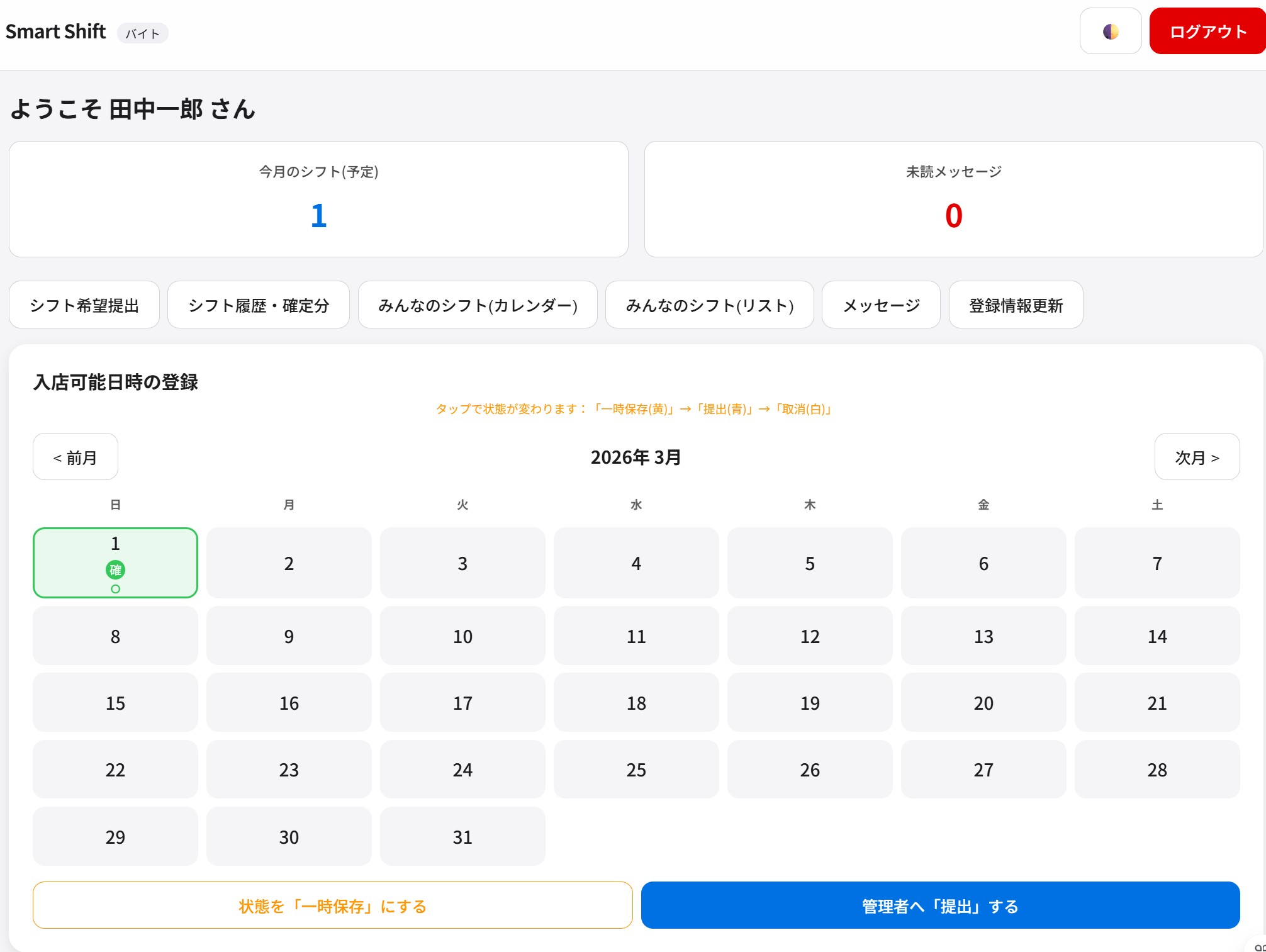Select calendar day 21
Viewport: 1266px width, 952px height.
tap(1157, 702)
